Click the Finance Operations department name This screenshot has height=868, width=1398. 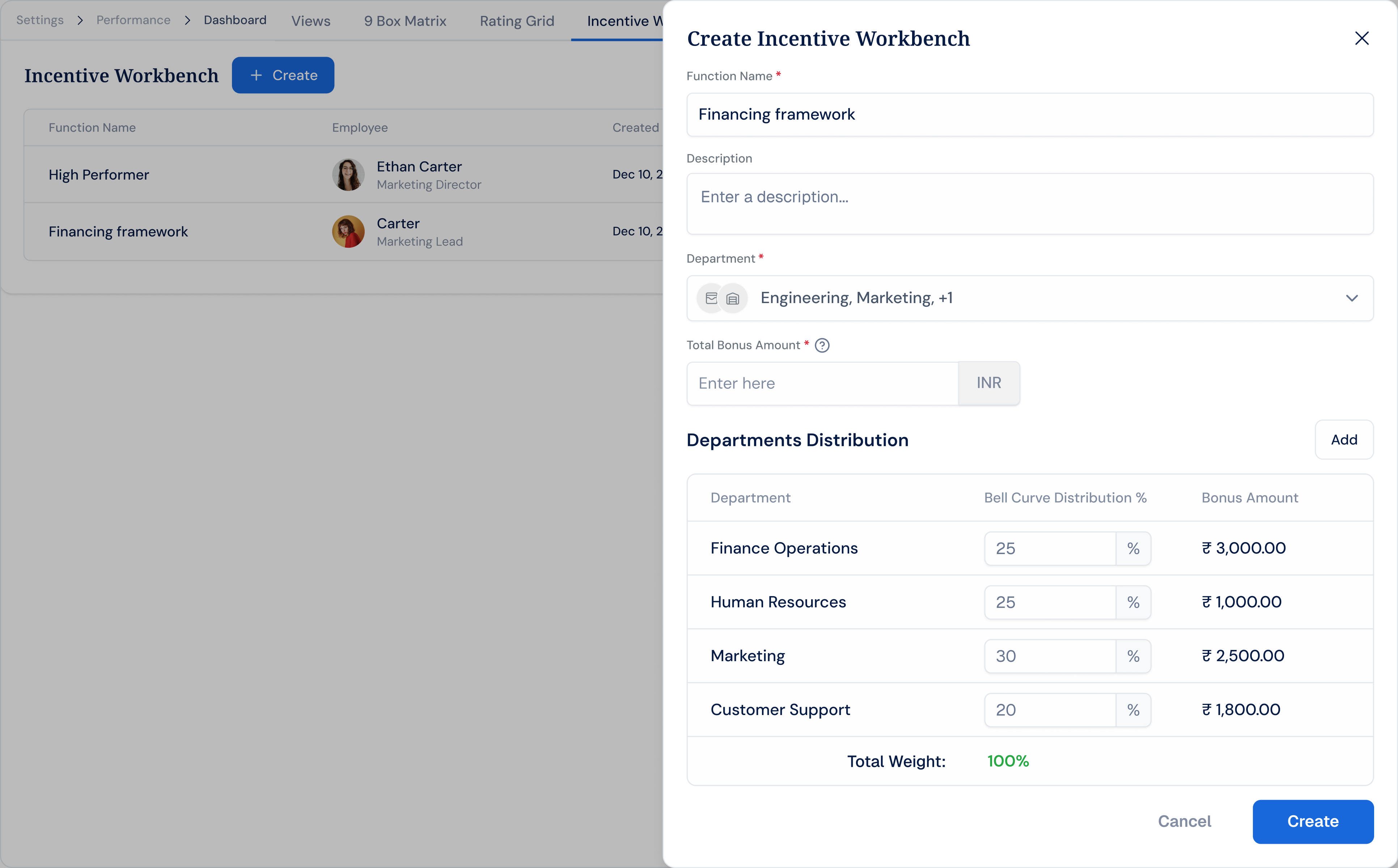point(784,548)
